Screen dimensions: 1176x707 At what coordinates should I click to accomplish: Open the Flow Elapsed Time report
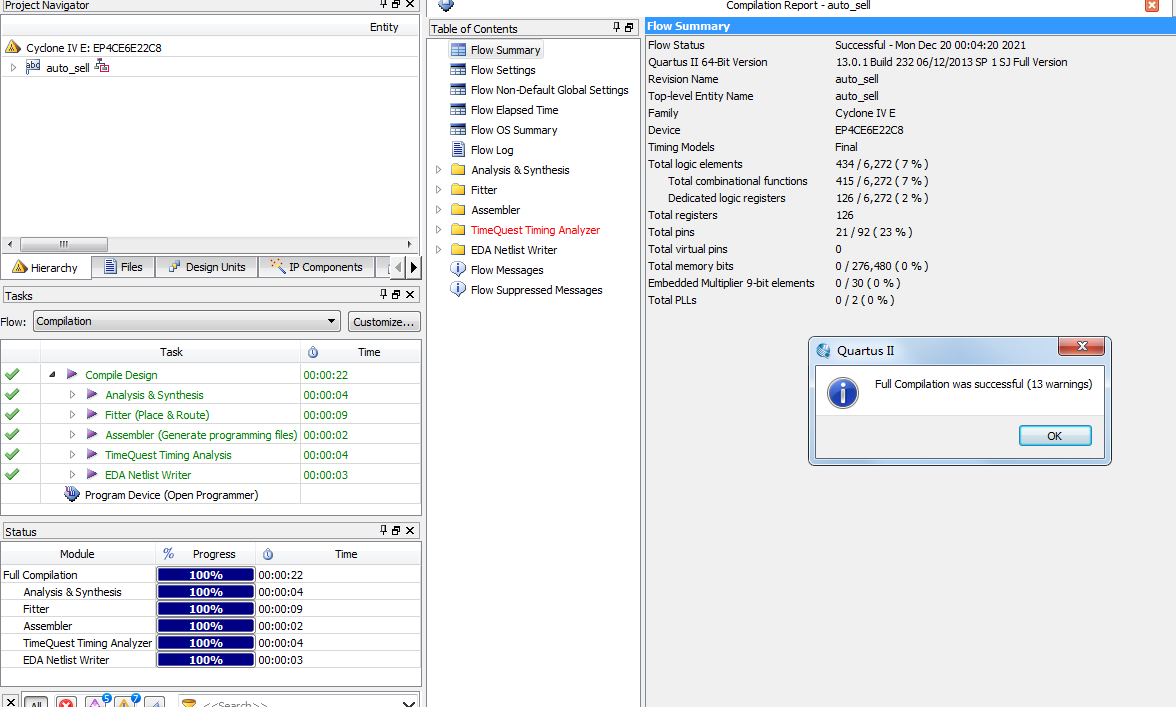click(514, 110)
